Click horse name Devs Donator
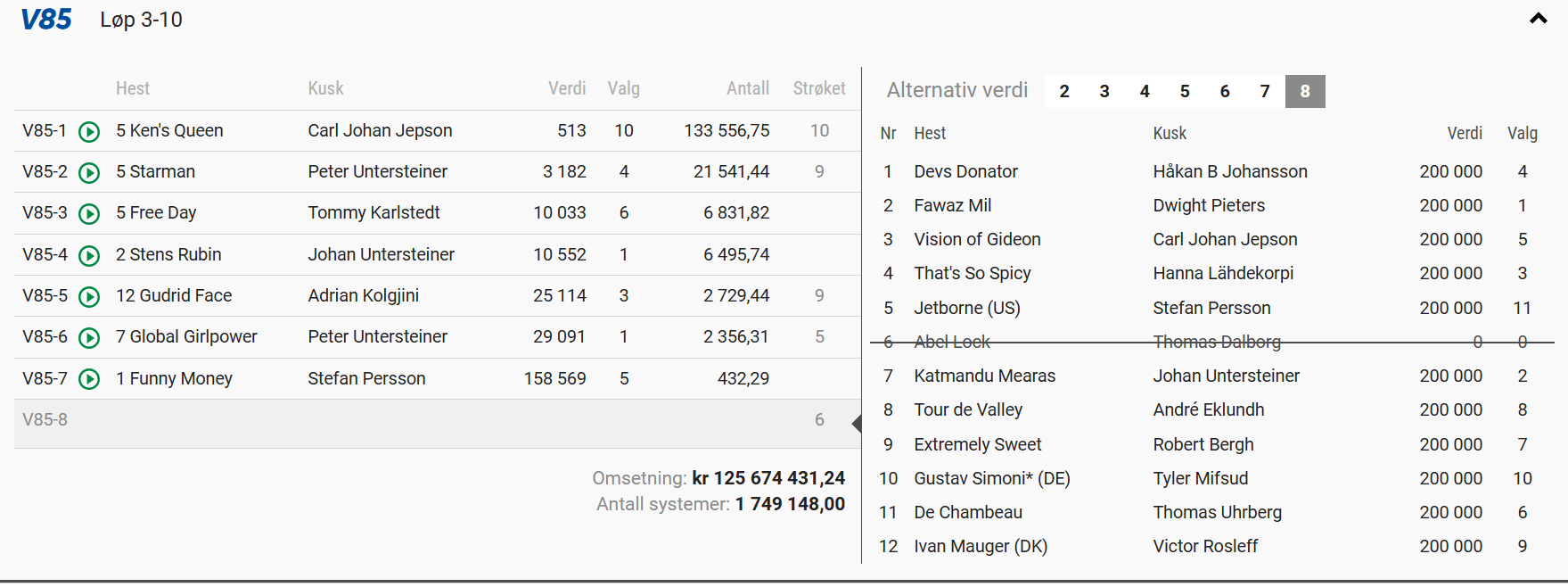Viewport: 1568px width, 587px height. click(x=965, y=171)
